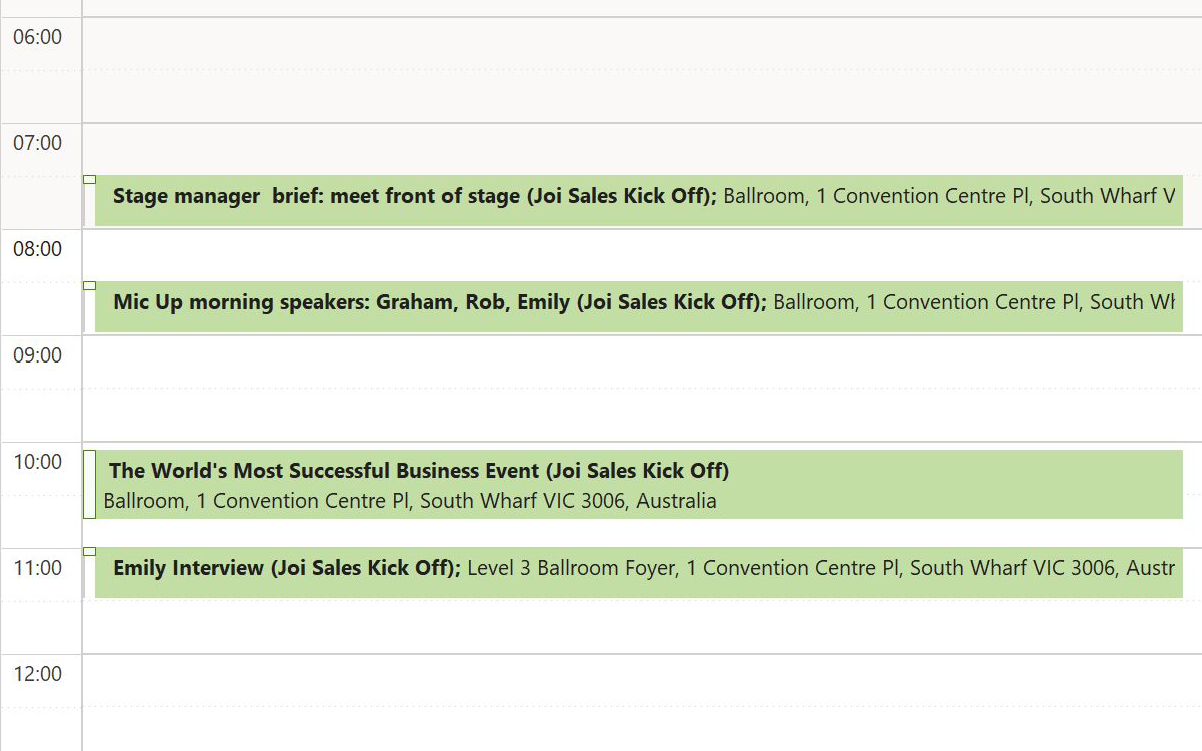
Task: Click the 11:00 time label
Action: pyautogui.click(x=38, y=569)
